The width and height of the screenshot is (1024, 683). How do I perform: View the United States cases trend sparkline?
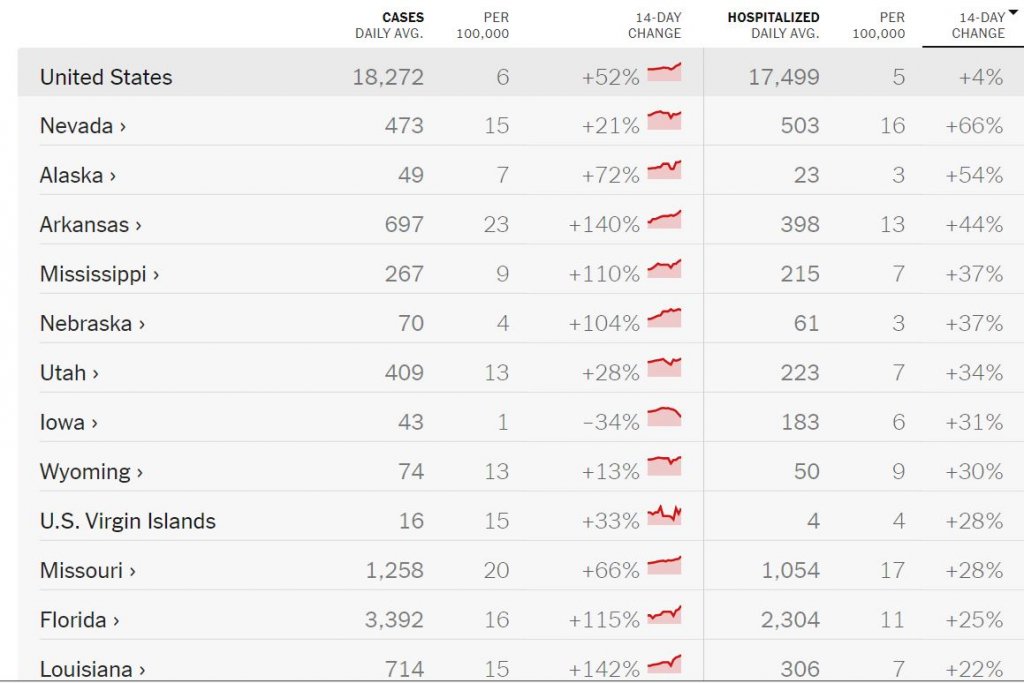pyautogui.click(x=664, y=71)
